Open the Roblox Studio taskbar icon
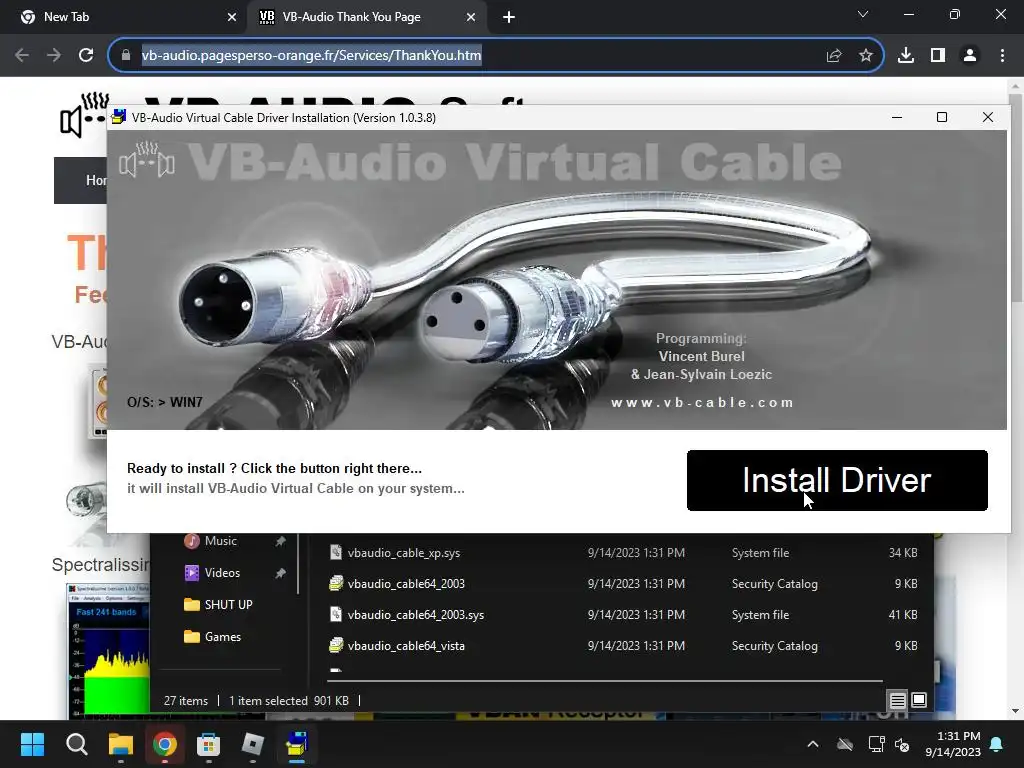Viewport: 1024px width, 768px height. [x=253, y=744]
